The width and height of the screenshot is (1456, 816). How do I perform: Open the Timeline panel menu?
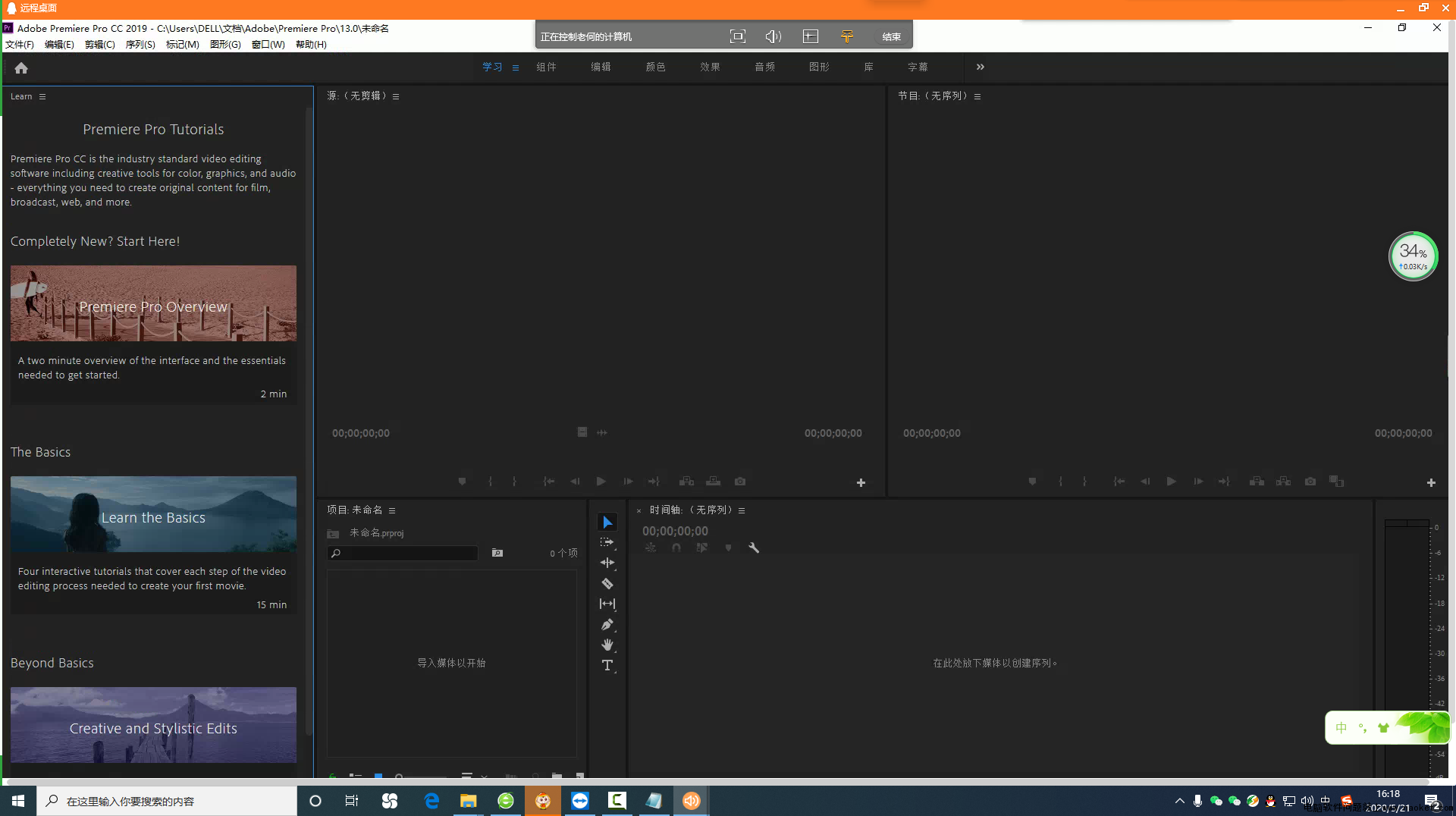(742, 510)
